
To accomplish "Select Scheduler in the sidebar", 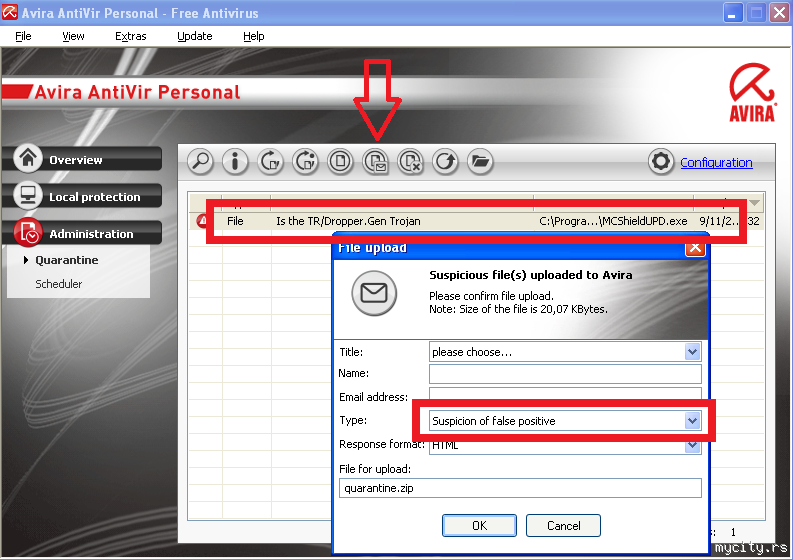I will click(x=59, y=284).
